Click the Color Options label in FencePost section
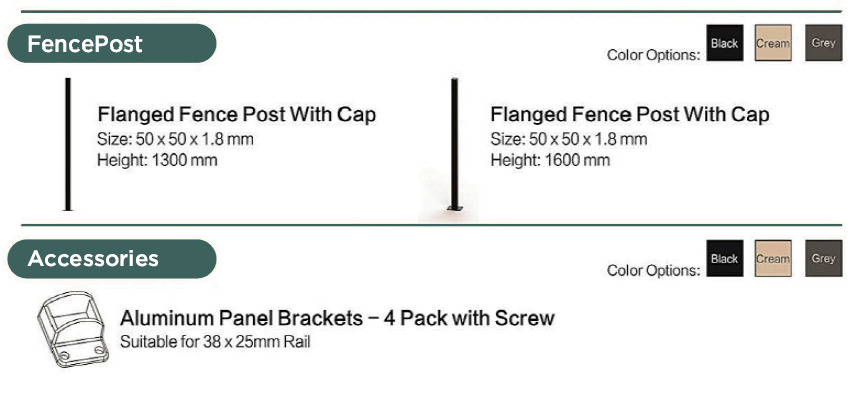This screenshot has width=860, height=402. click(x=654, y=55)
